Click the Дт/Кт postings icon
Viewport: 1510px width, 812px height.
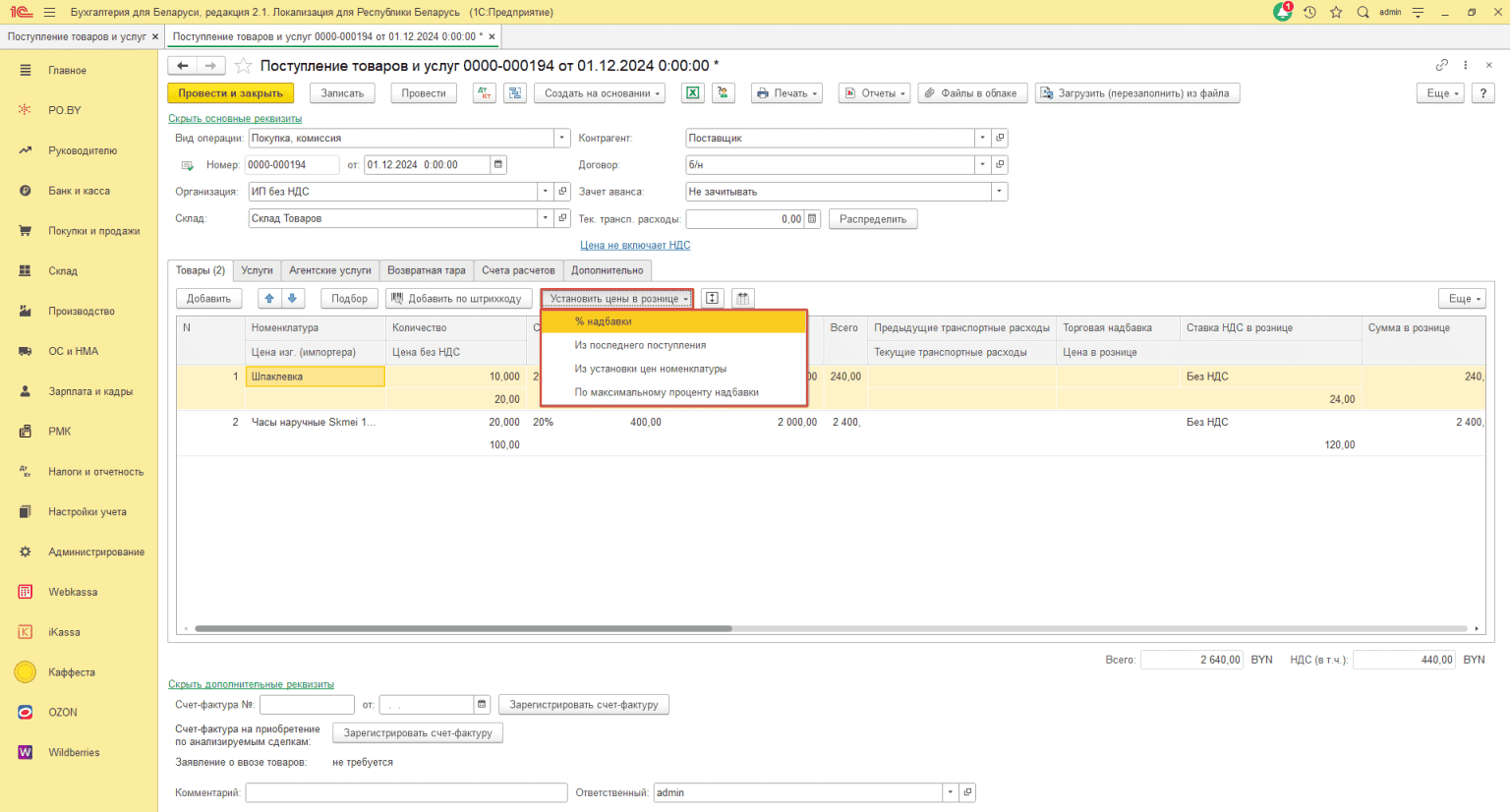[484, 93]
